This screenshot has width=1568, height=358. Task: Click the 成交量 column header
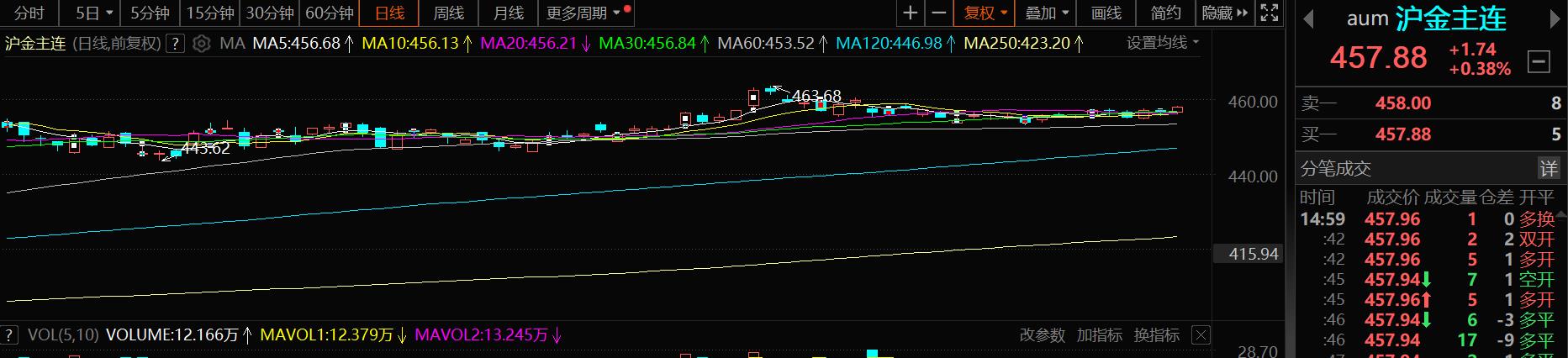pyautogui.click(x=1450, y=197)
